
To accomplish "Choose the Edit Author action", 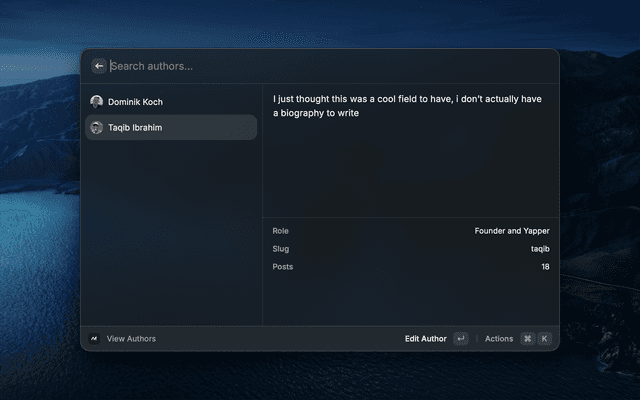I will (x=426, y=339).
